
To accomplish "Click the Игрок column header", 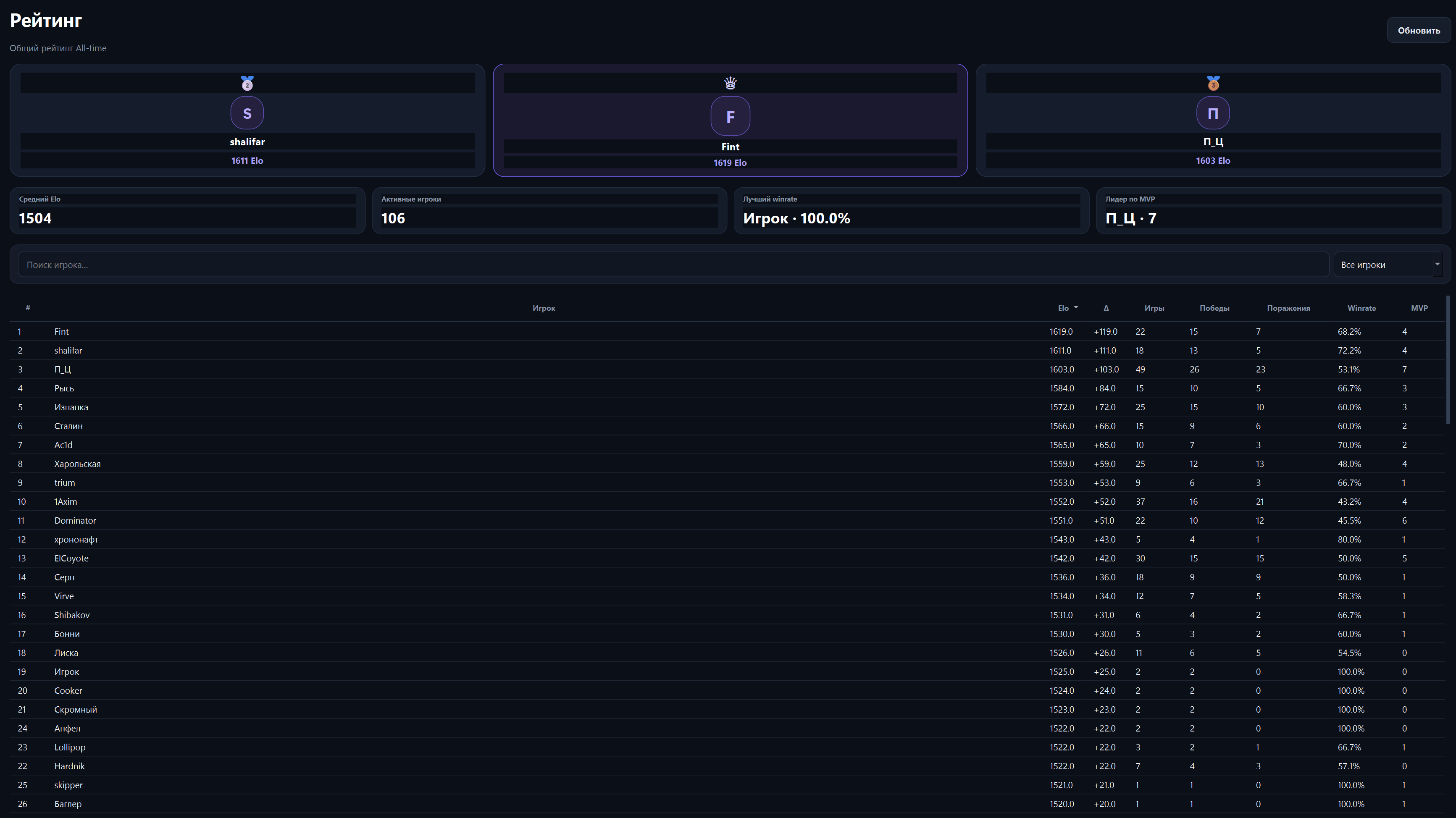I will point(544,309).
